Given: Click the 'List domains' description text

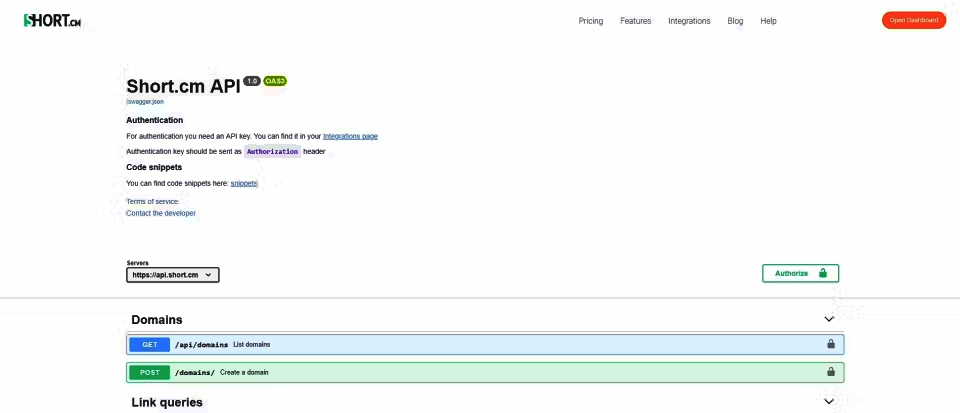Looking at the screenshot, I should (x=252, y=344).
